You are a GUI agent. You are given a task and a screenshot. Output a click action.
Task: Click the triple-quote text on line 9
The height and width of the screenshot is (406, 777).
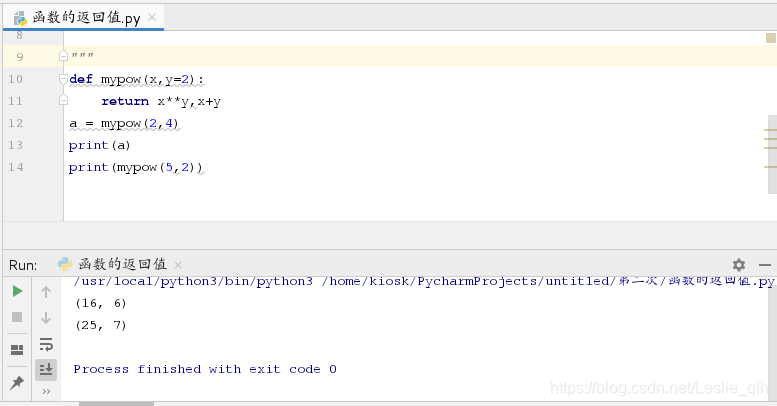82,56
